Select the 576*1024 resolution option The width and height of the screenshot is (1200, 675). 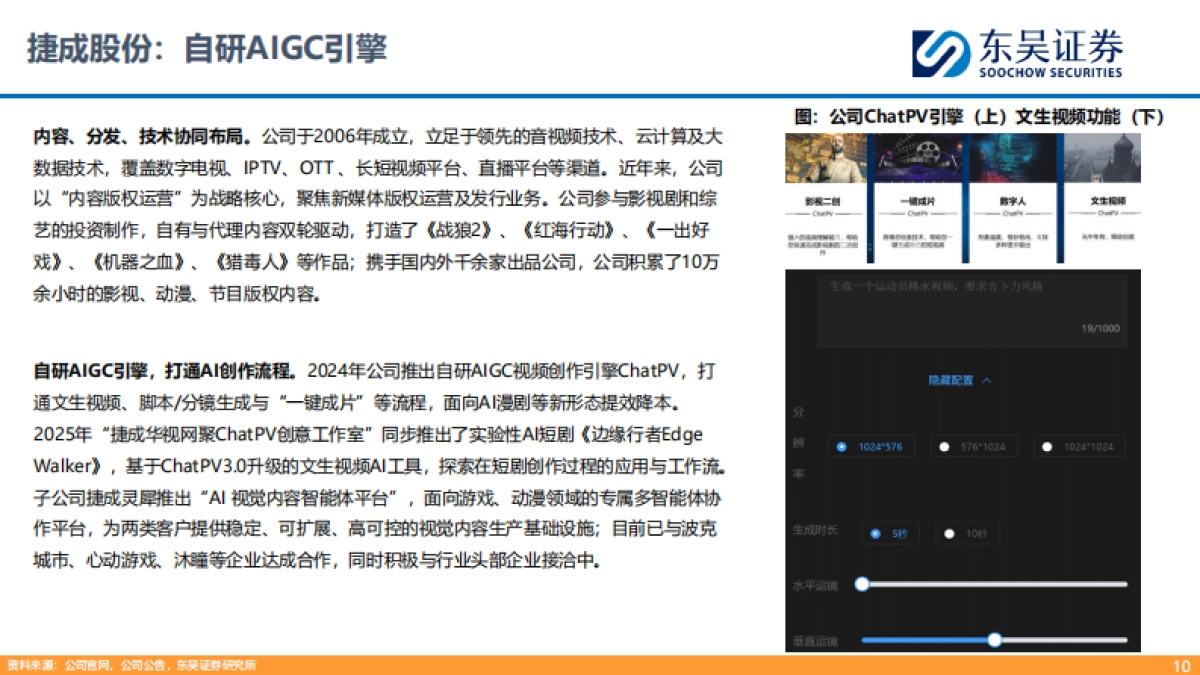coord(975,446)
